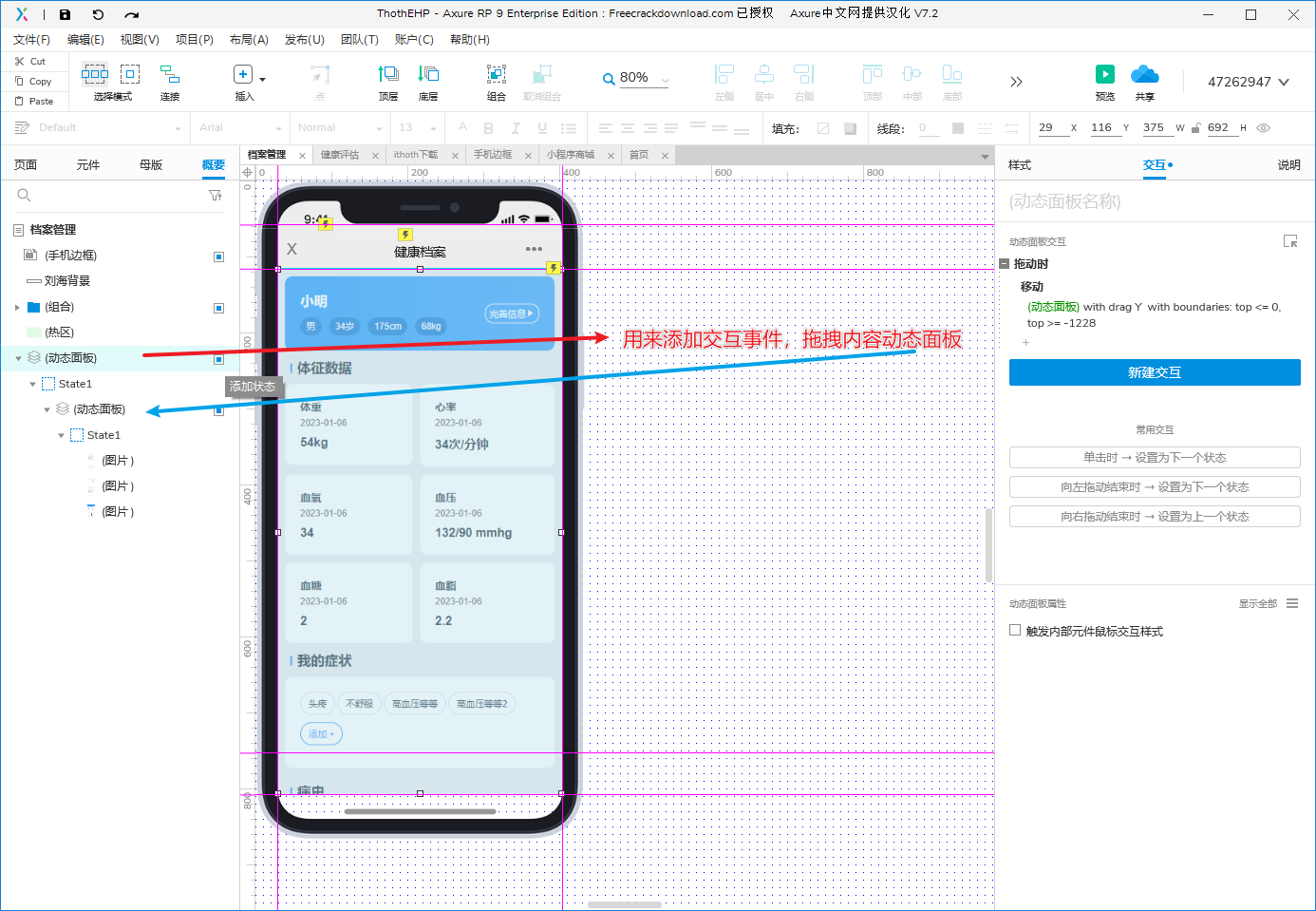Image resolution: width=1316 pixels, height=911 pixels.
Task: Click the 左侧 align left icon
Action: [724, 74]
